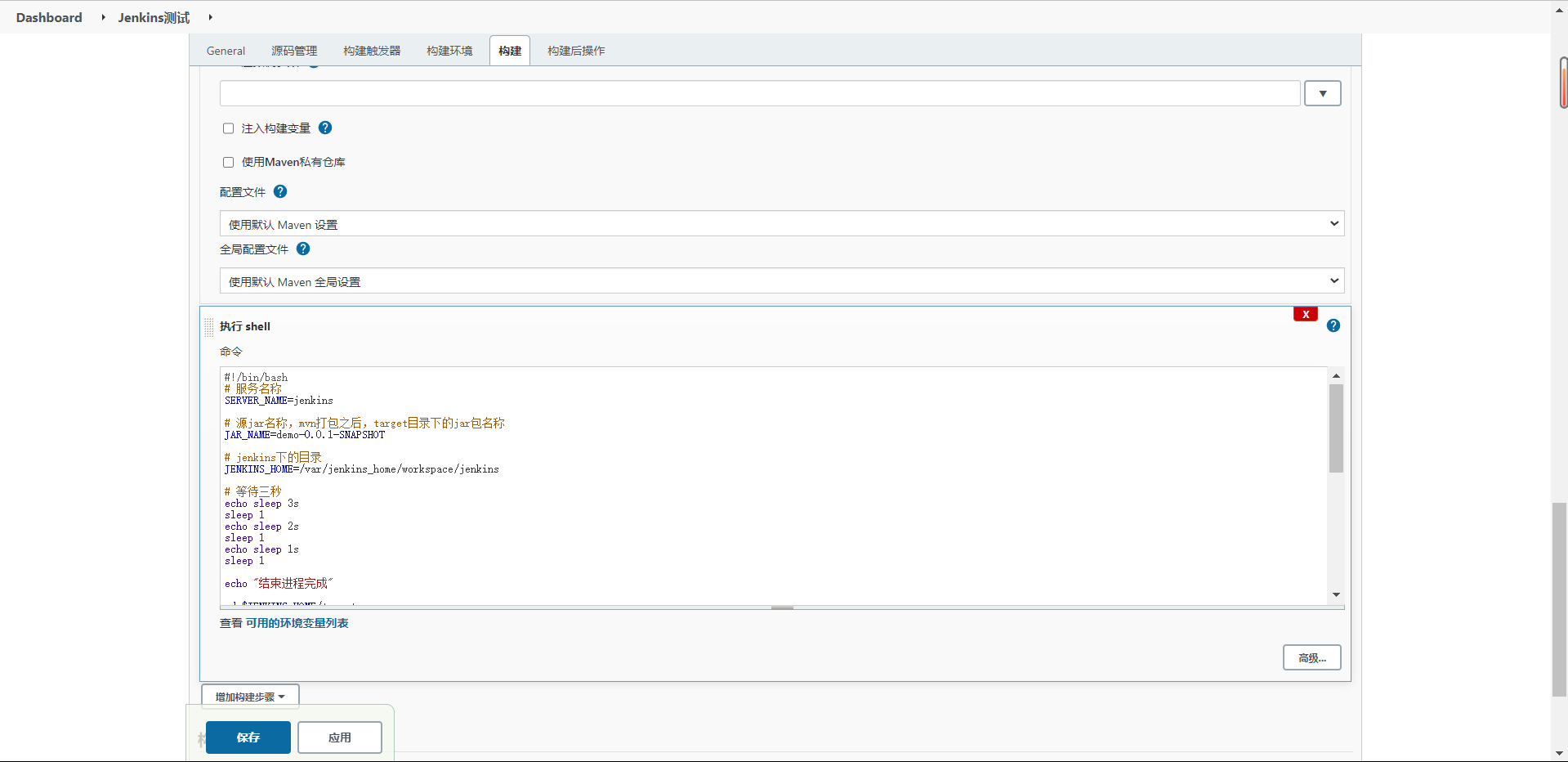
Task: Go to 构建后操作 tab
Action: pos(576,51)
